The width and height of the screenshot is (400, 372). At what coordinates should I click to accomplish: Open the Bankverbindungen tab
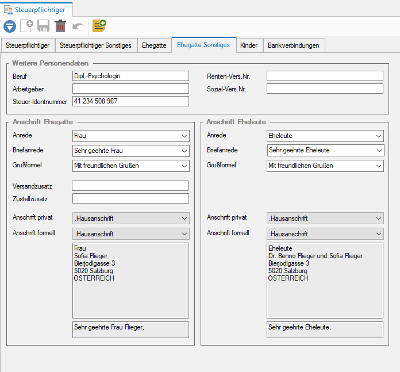click(x=293, y=46)
